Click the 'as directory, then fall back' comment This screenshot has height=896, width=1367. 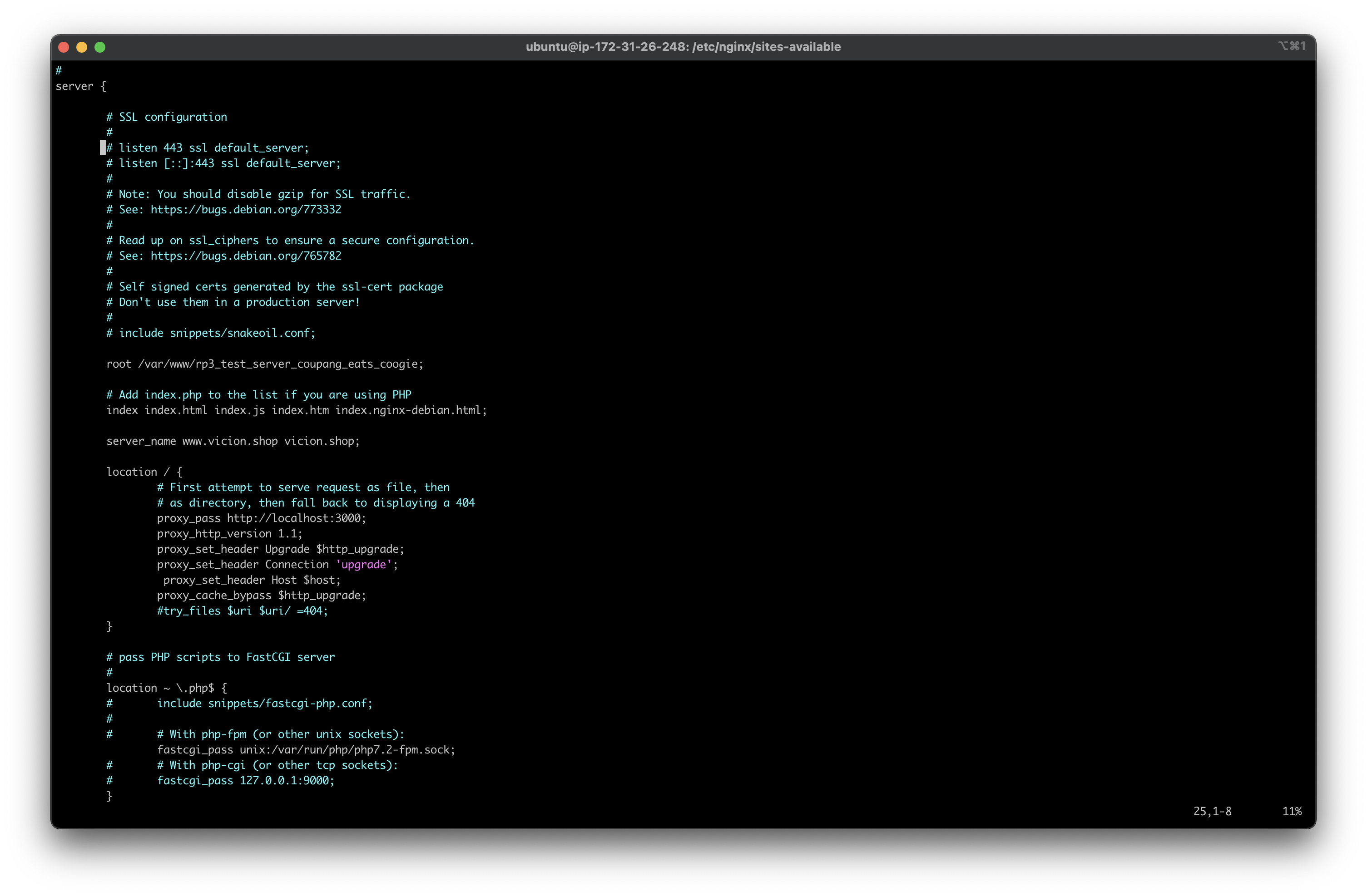(x=316, y=503)
